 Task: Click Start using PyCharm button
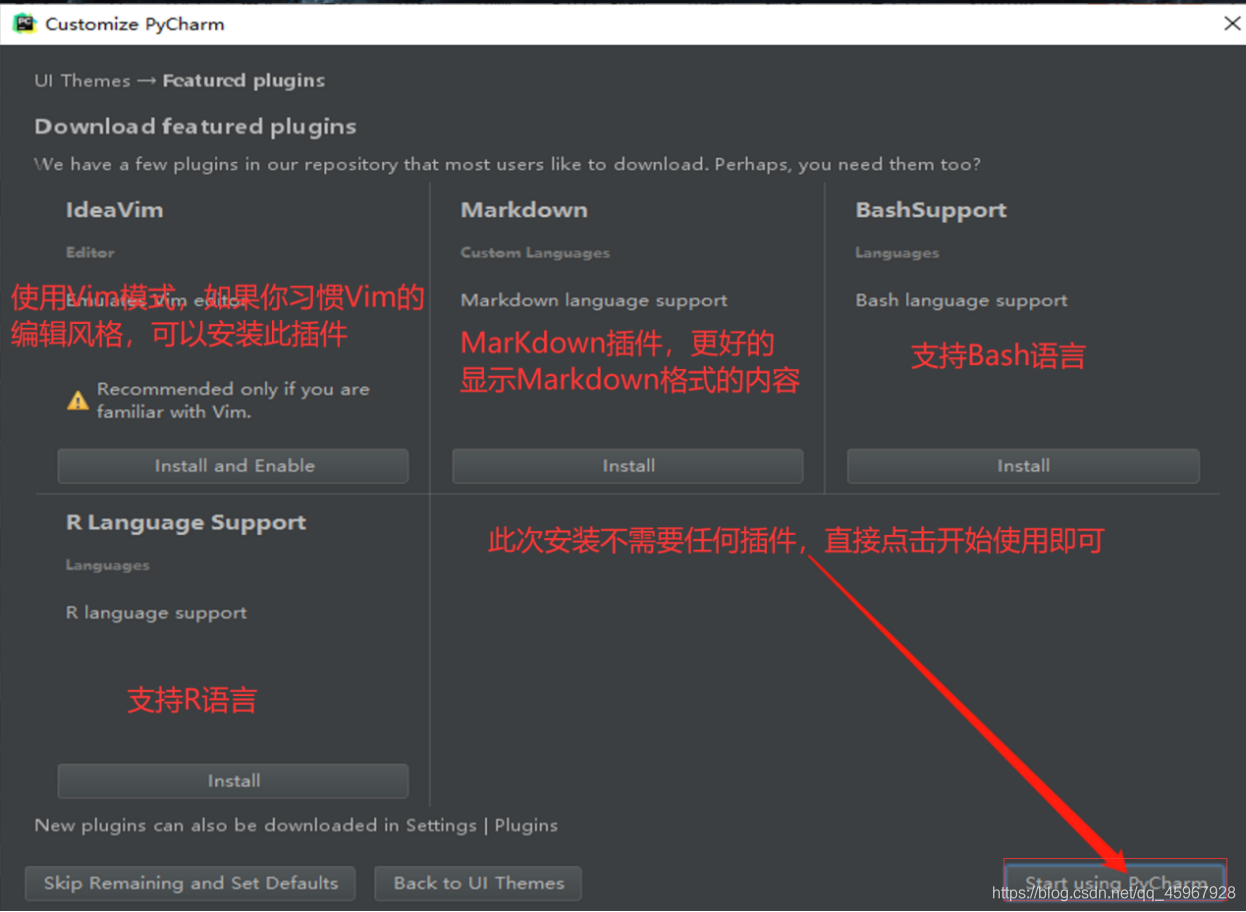(x=1115, y=883)
